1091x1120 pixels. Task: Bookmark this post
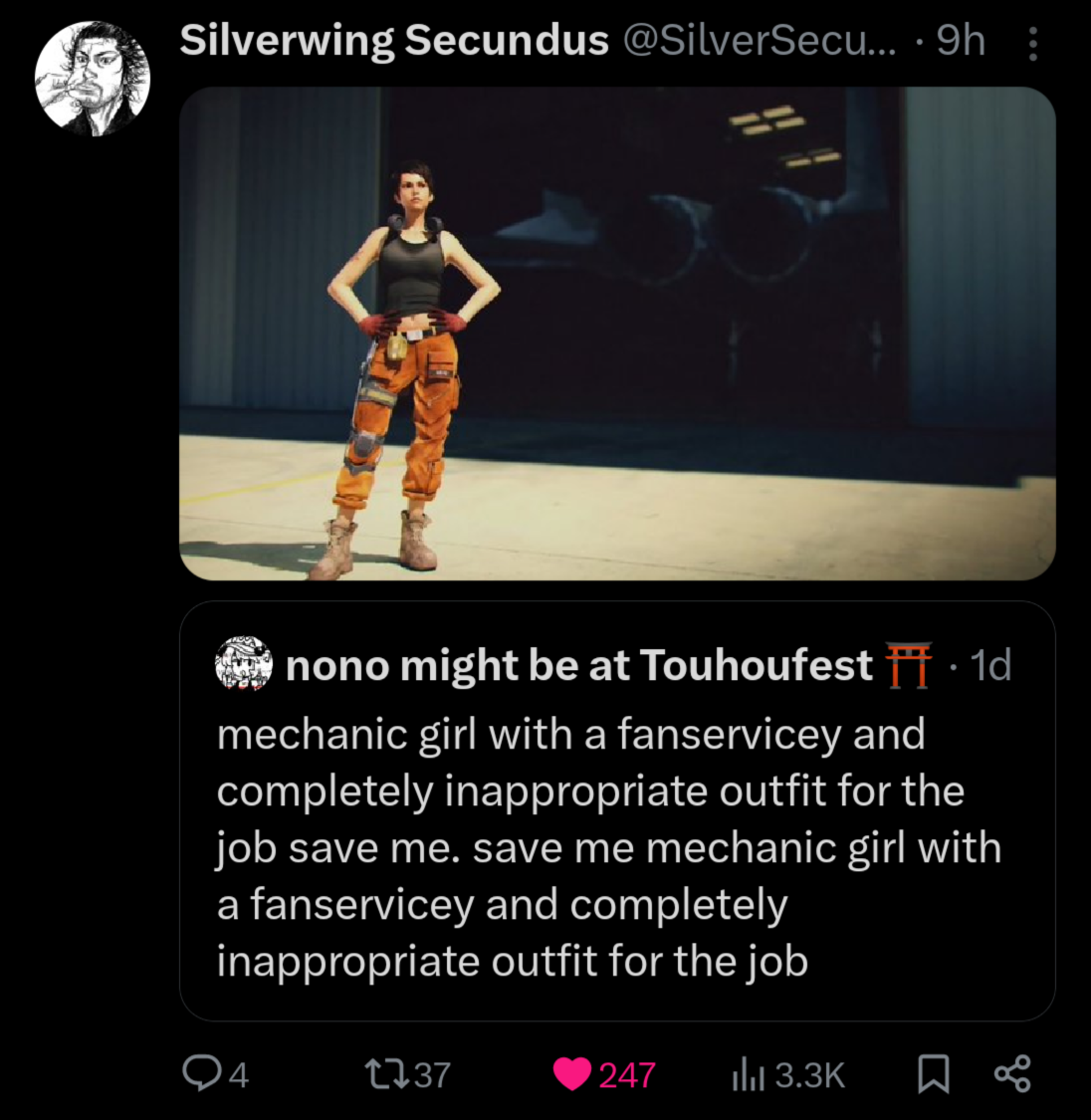(933, 1073)
